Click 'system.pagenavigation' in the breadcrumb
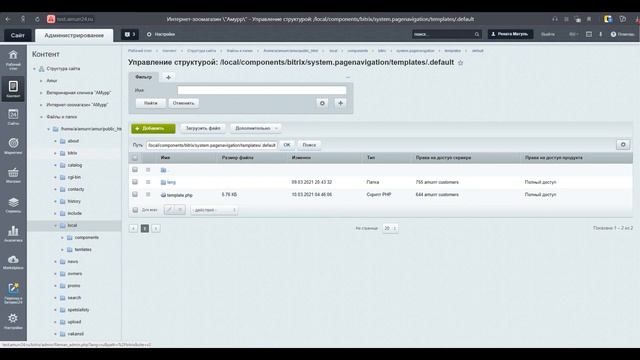 [x=415, y=51]
